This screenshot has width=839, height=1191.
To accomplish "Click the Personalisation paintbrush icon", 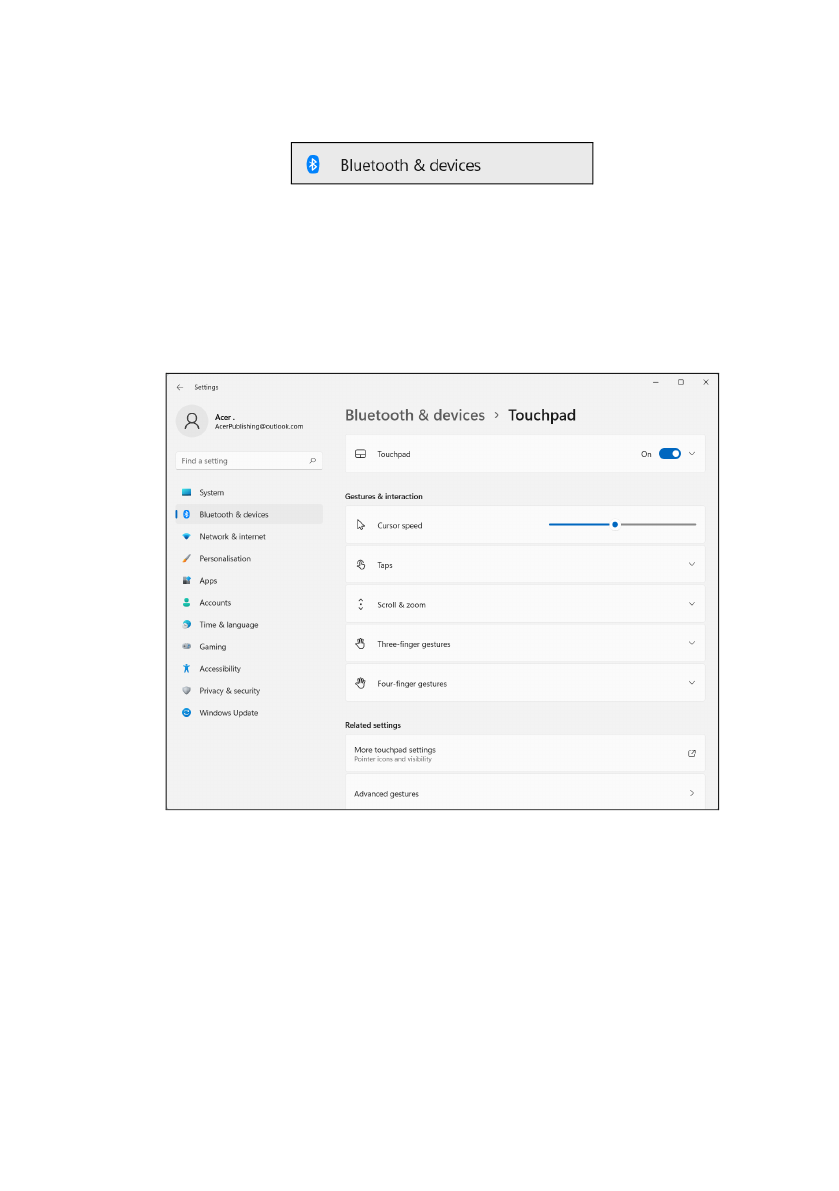I will (186, 559).
